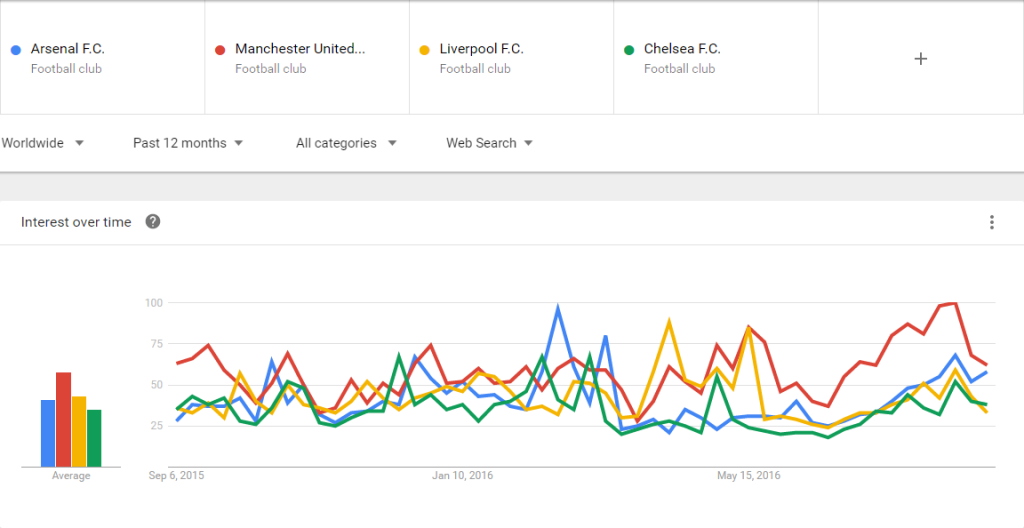Click the green Chelsea average bar
Image resolution: width=1024 pixels, height=528 pixels.
click(x=94, y=438)
